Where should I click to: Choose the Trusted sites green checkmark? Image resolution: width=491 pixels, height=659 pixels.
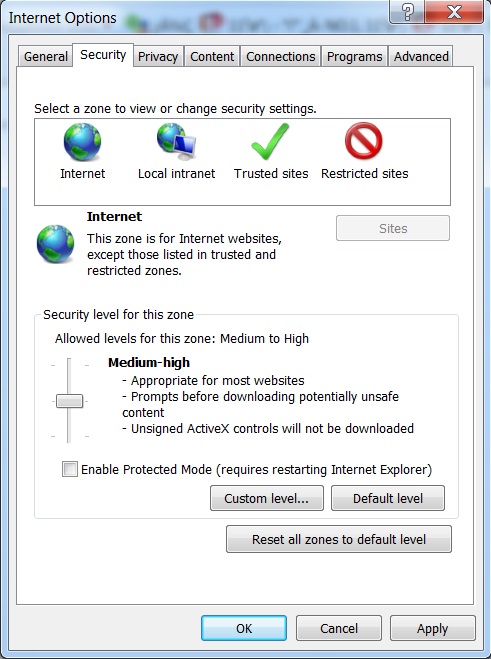[x=270, y=142]
